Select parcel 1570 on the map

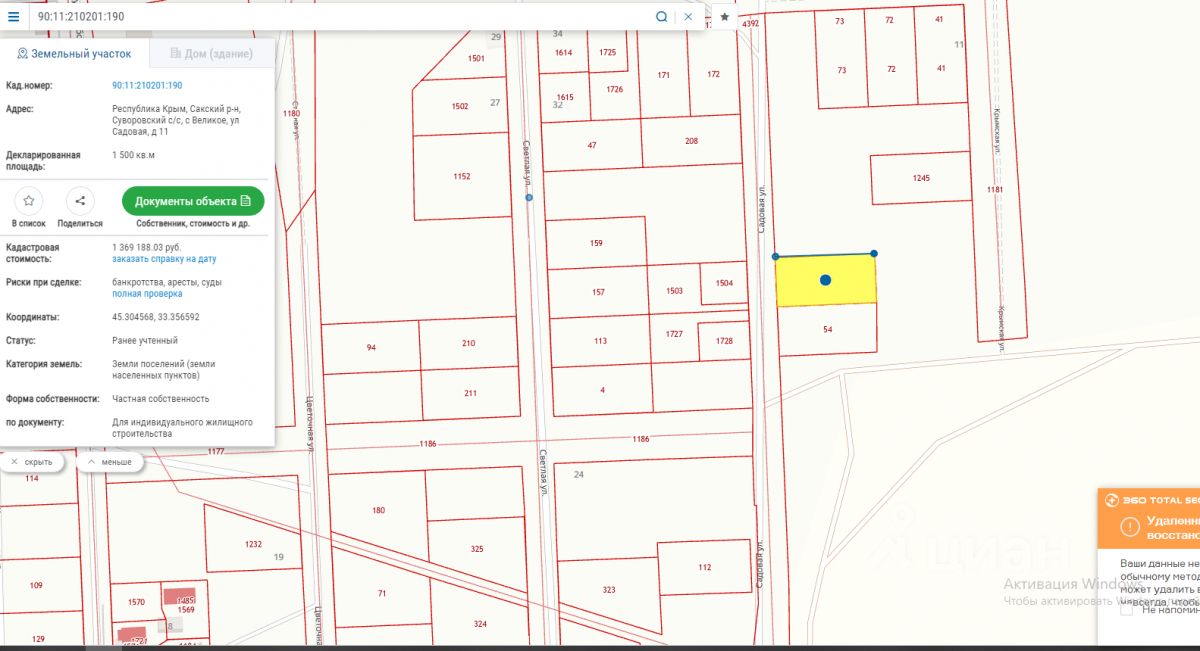137,602
